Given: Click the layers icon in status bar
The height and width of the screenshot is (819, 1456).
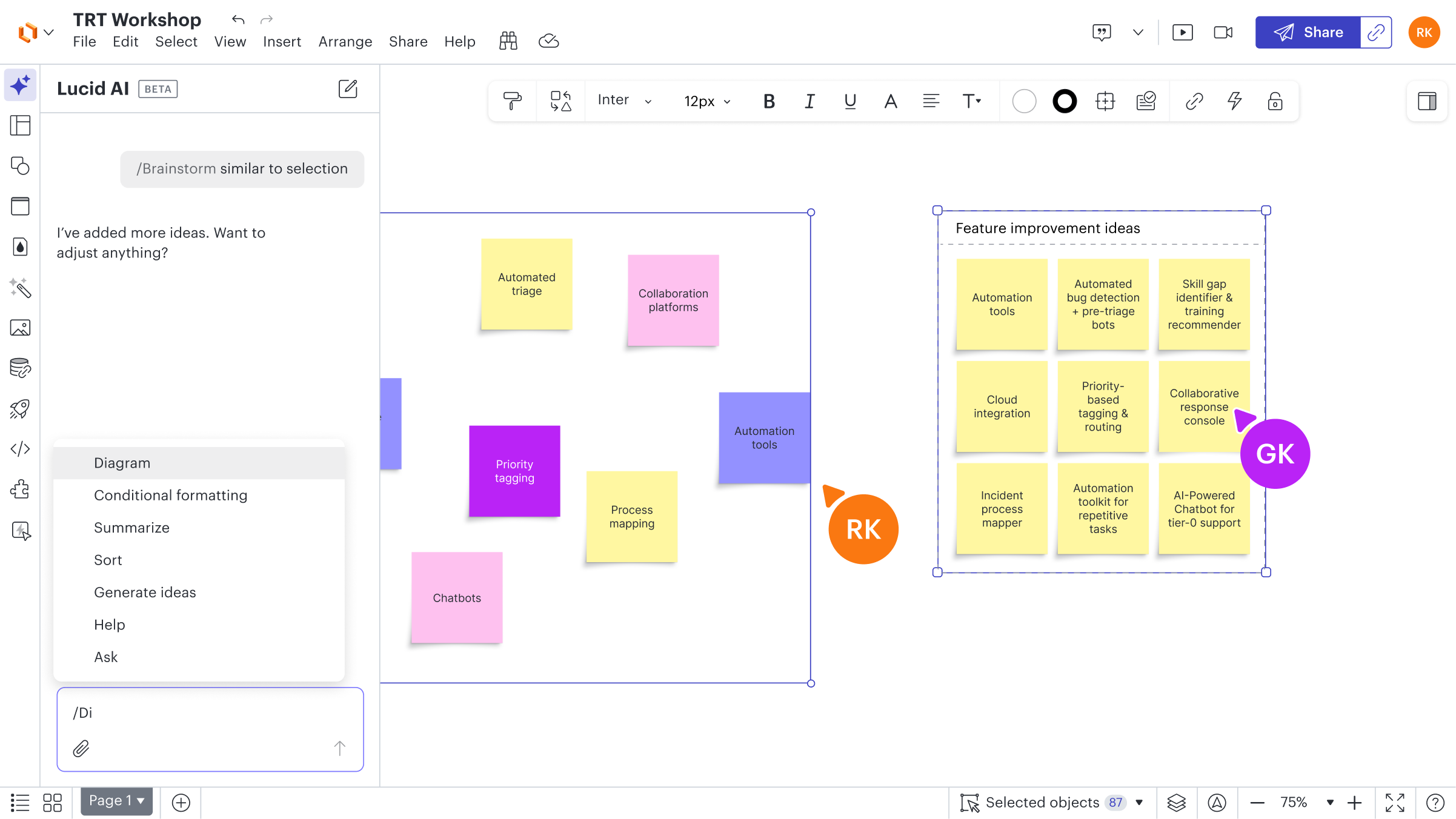Looking at the screenshot, I should (x=1176, y=803).
